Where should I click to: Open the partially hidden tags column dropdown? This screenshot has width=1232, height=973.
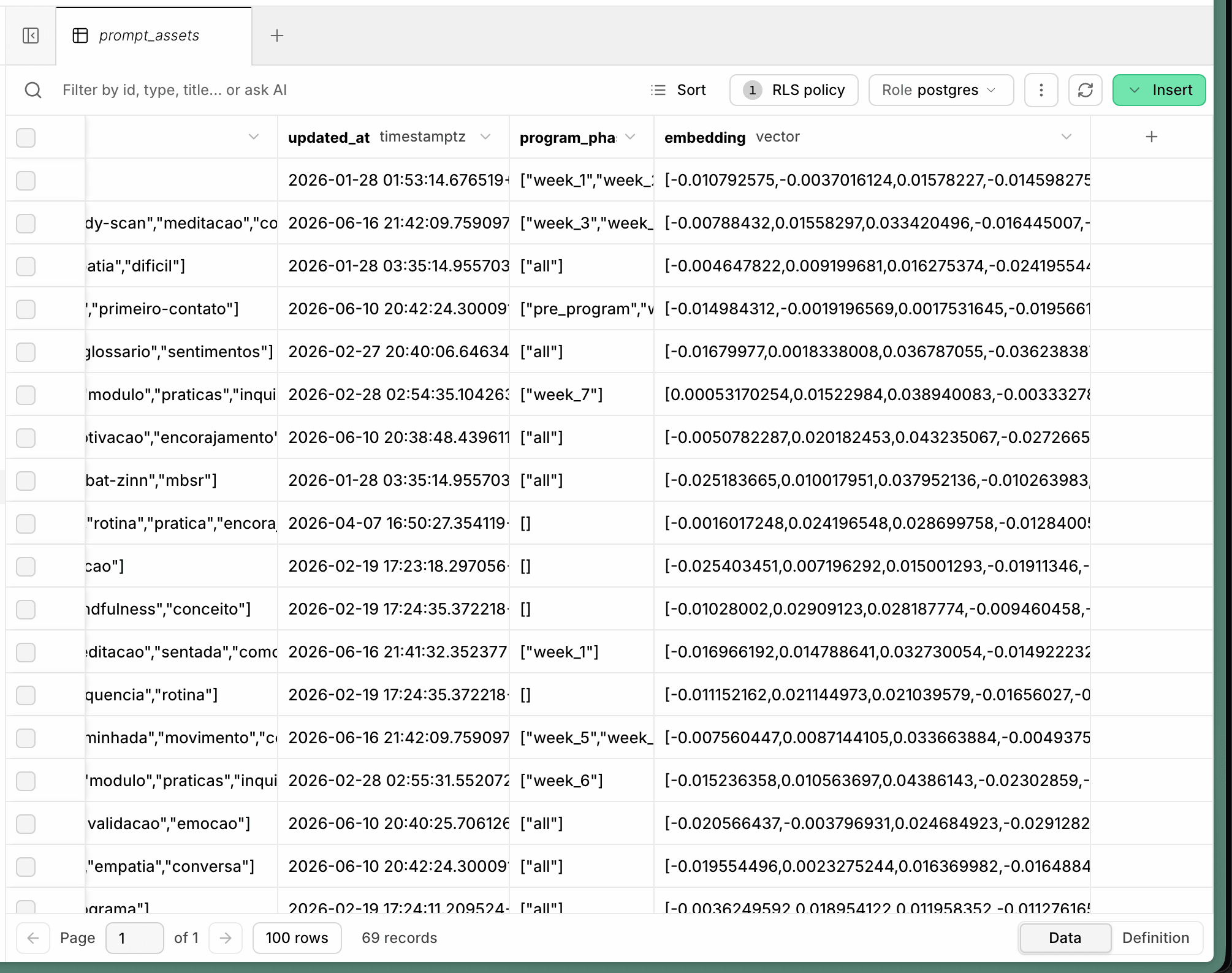(254, 137)
